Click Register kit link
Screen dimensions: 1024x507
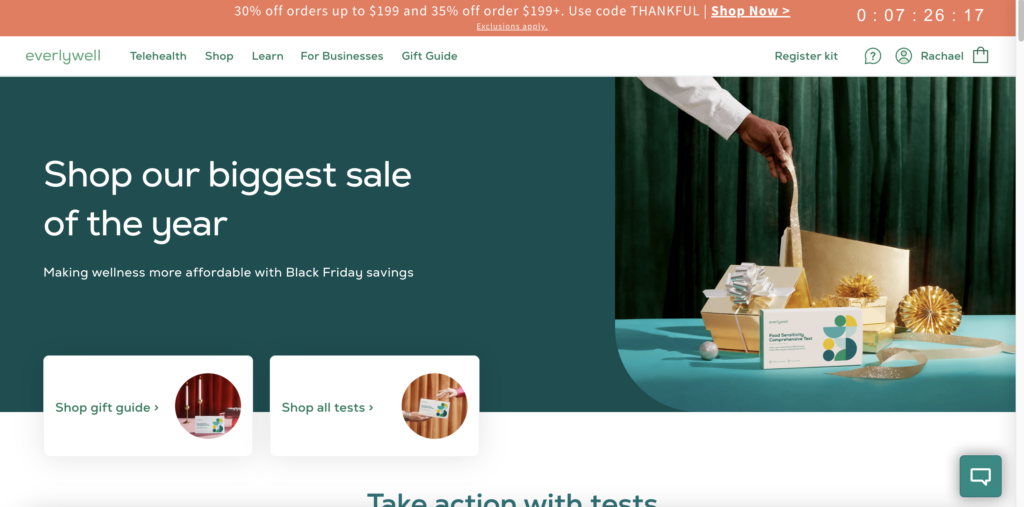[806, 56]
